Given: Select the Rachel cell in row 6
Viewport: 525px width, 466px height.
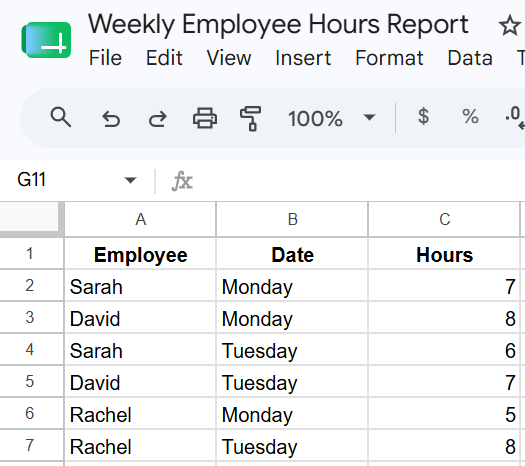Looking at the screenshot, I should 140,413.
